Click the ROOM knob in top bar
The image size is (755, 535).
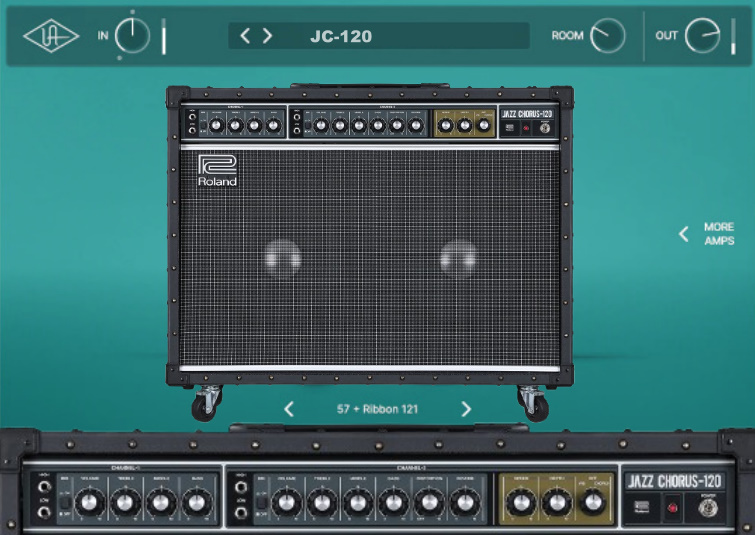[607, 37]
